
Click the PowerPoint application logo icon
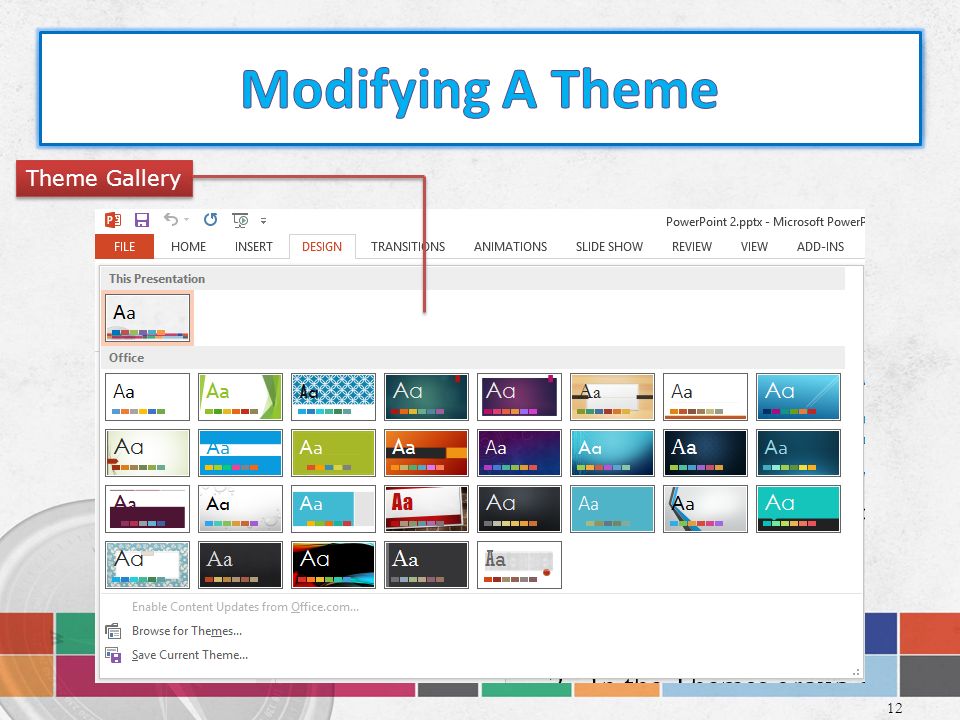pyautogui.click(x=113, y=220)
